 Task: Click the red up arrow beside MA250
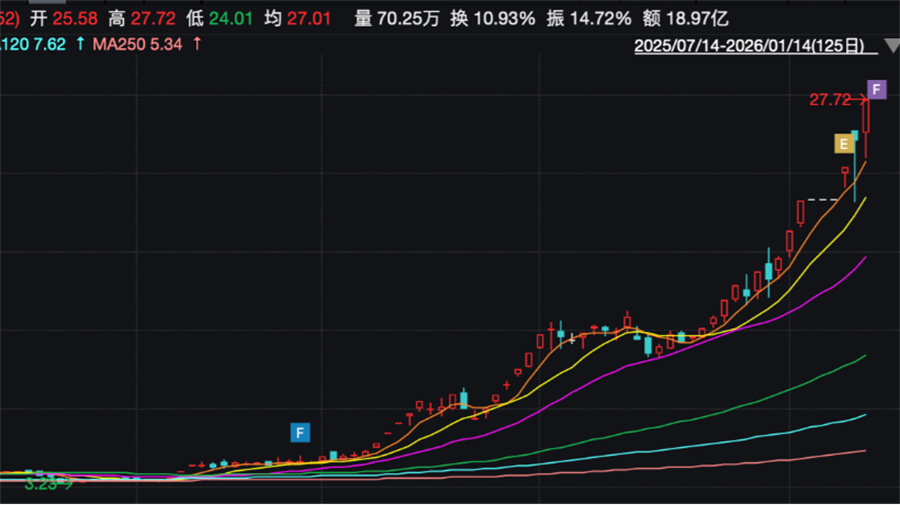[x=197, y=44]
